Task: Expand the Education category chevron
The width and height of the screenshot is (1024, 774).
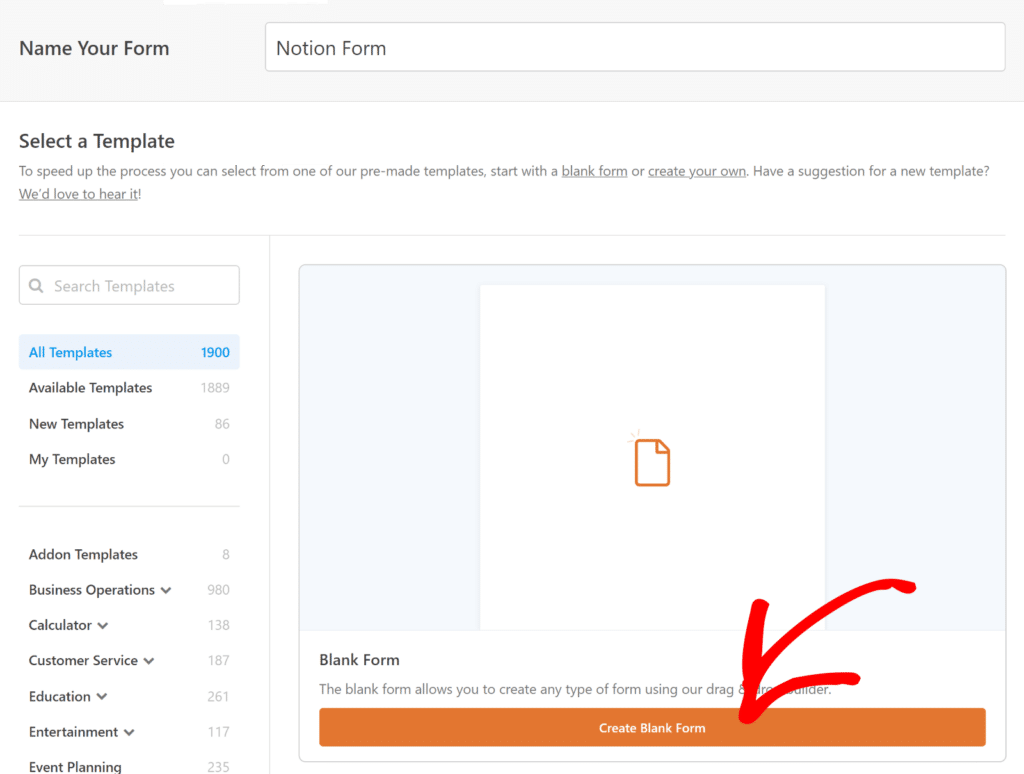Action: [x=101, y=696]
